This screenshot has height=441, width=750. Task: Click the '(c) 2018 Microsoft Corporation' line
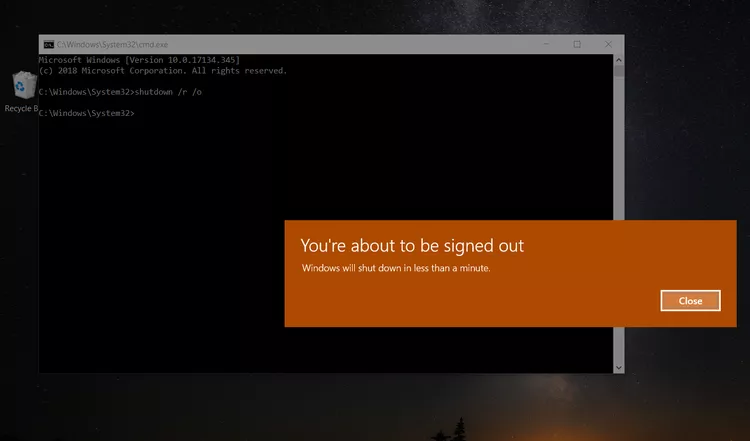[163, 71]
